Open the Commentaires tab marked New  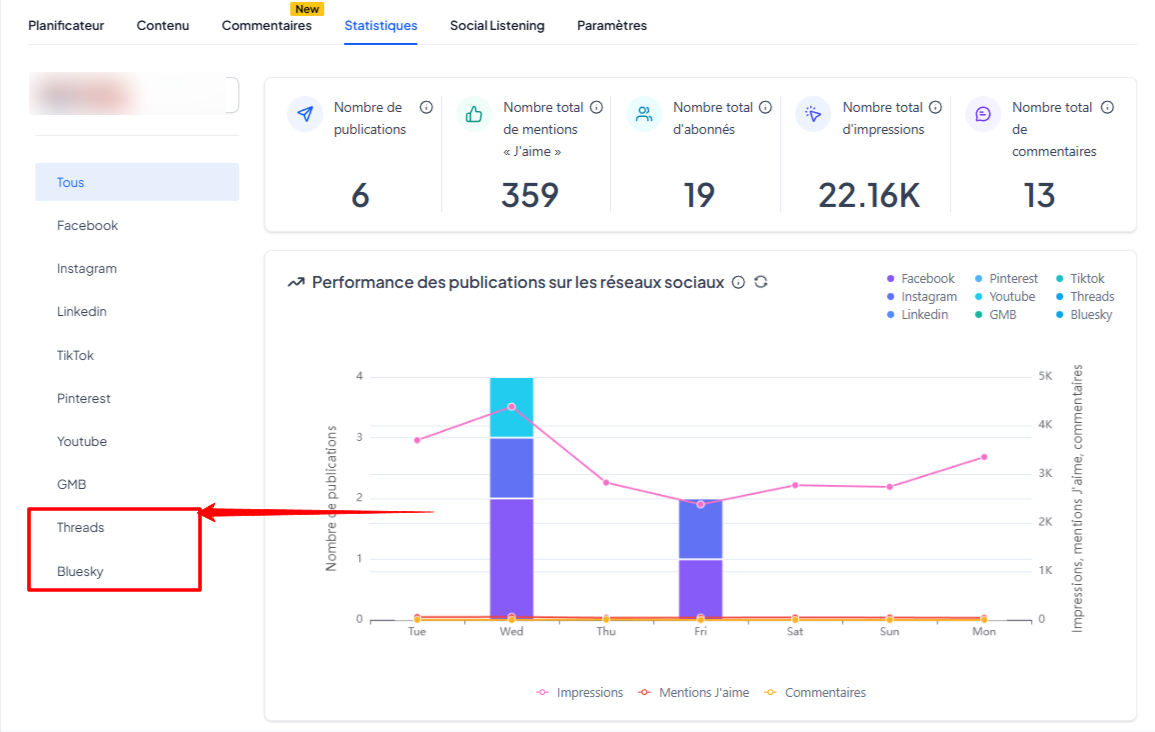tap(267, 25)
